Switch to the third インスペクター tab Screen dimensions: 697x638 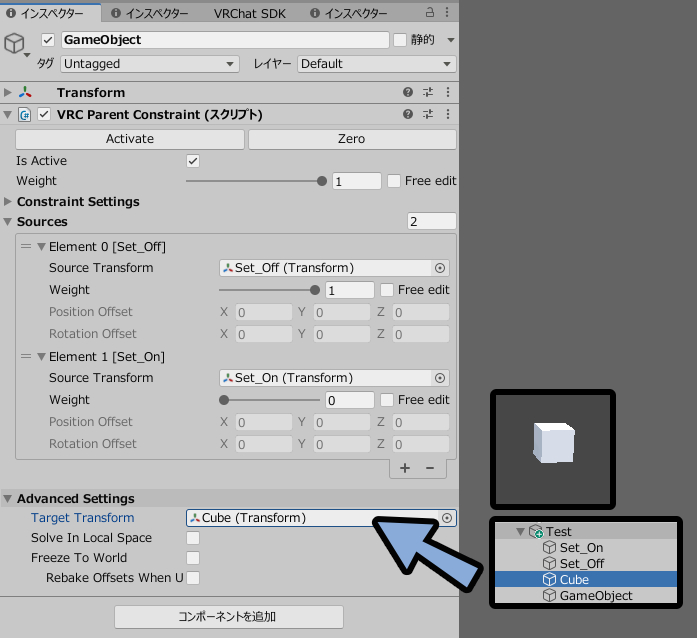point(349,13)
